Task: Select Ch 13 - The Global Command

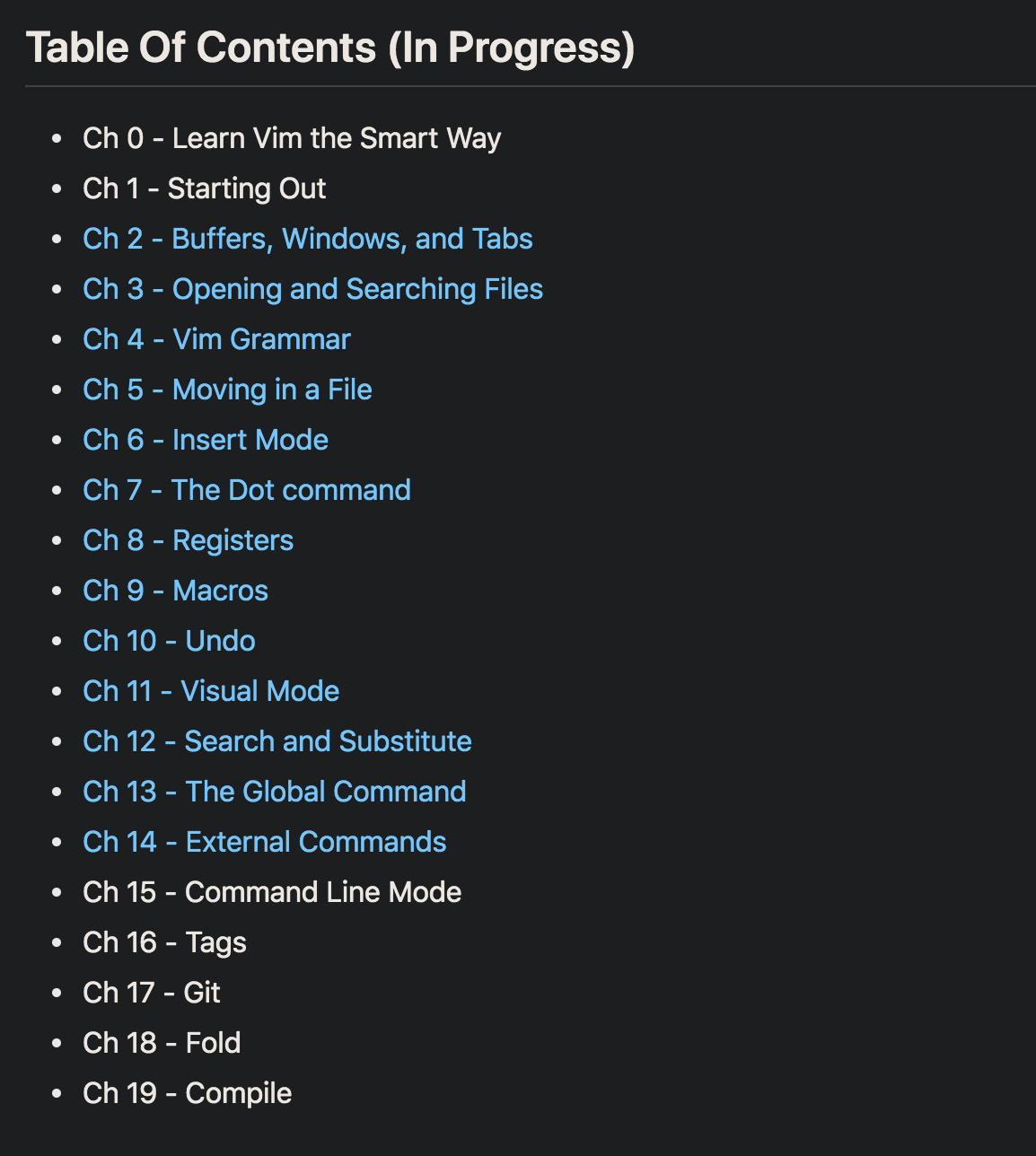Action: pyautogui.click(x=275, y=792)
